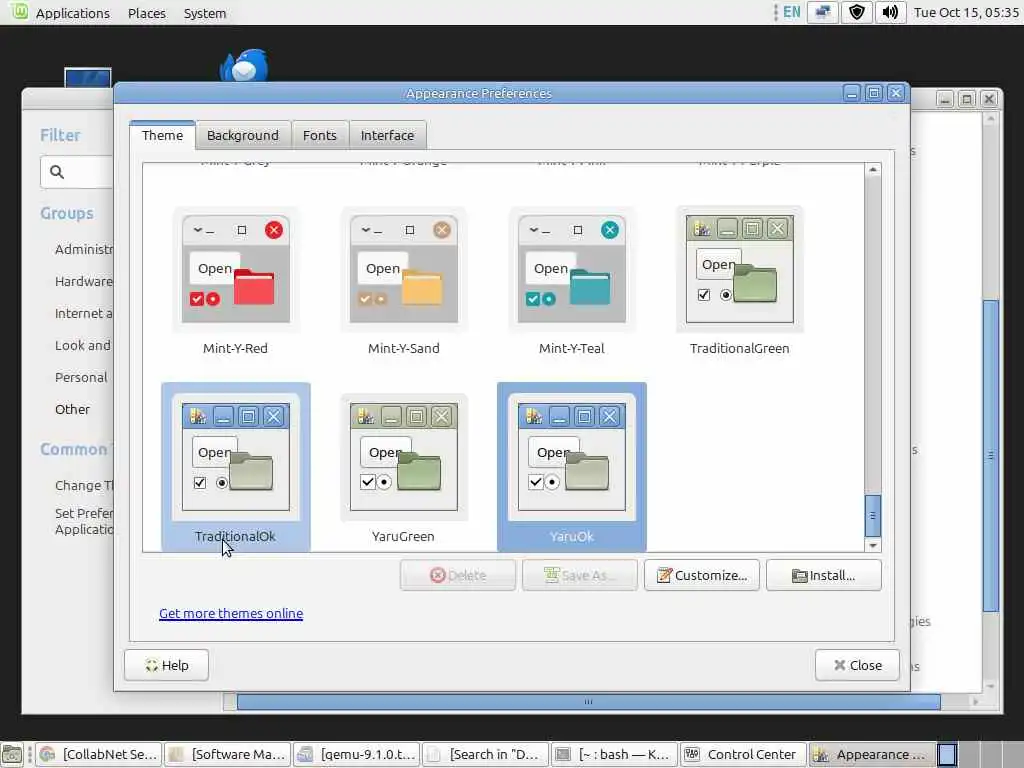Image resolution: width=1024 pixels, height=768 pixels.
Task: Click Change Theme common task link
Action: click(x=84, y=485)
